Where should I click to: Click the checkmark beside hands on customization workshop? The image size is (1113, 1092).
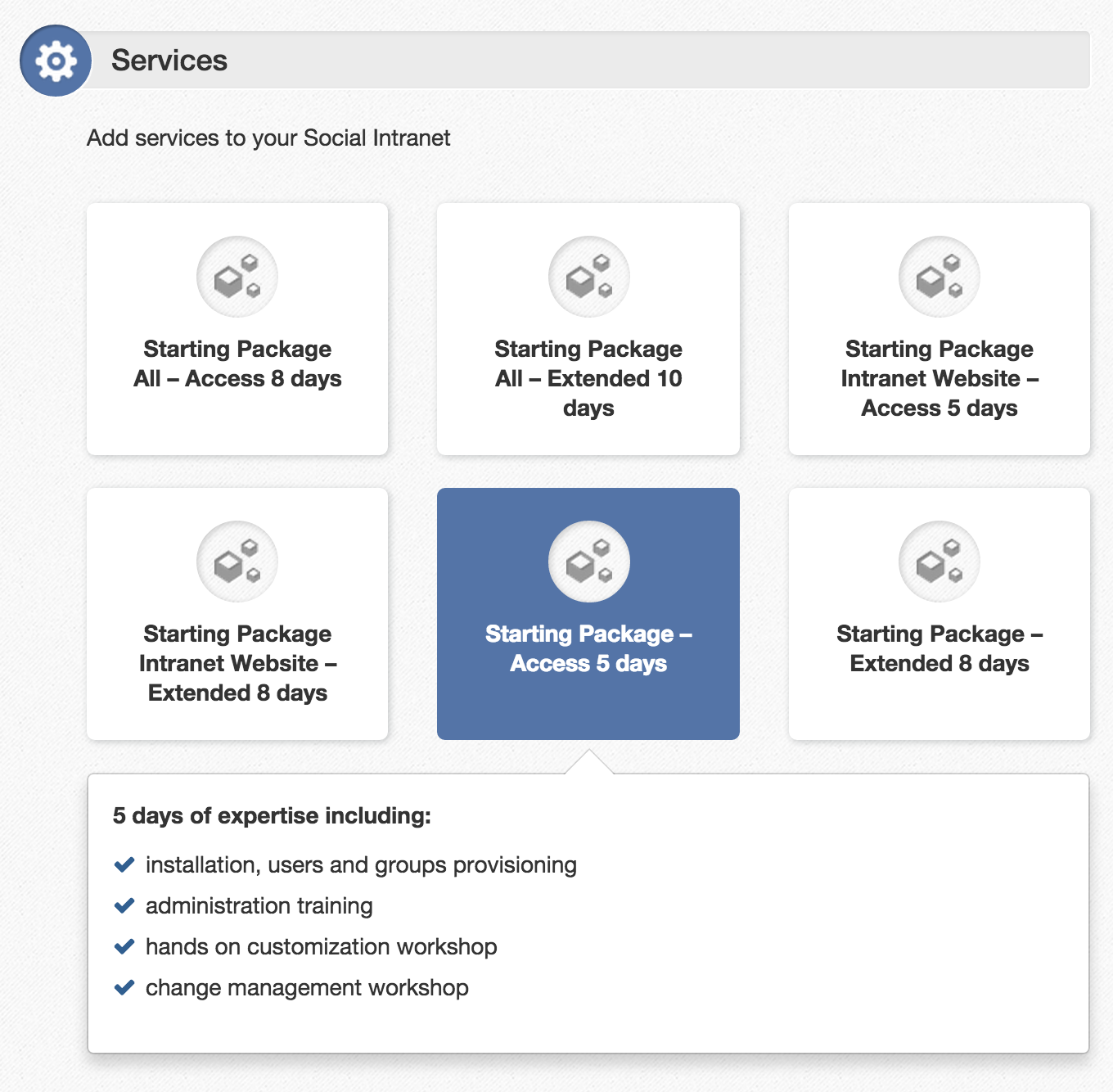coord(124,946)
